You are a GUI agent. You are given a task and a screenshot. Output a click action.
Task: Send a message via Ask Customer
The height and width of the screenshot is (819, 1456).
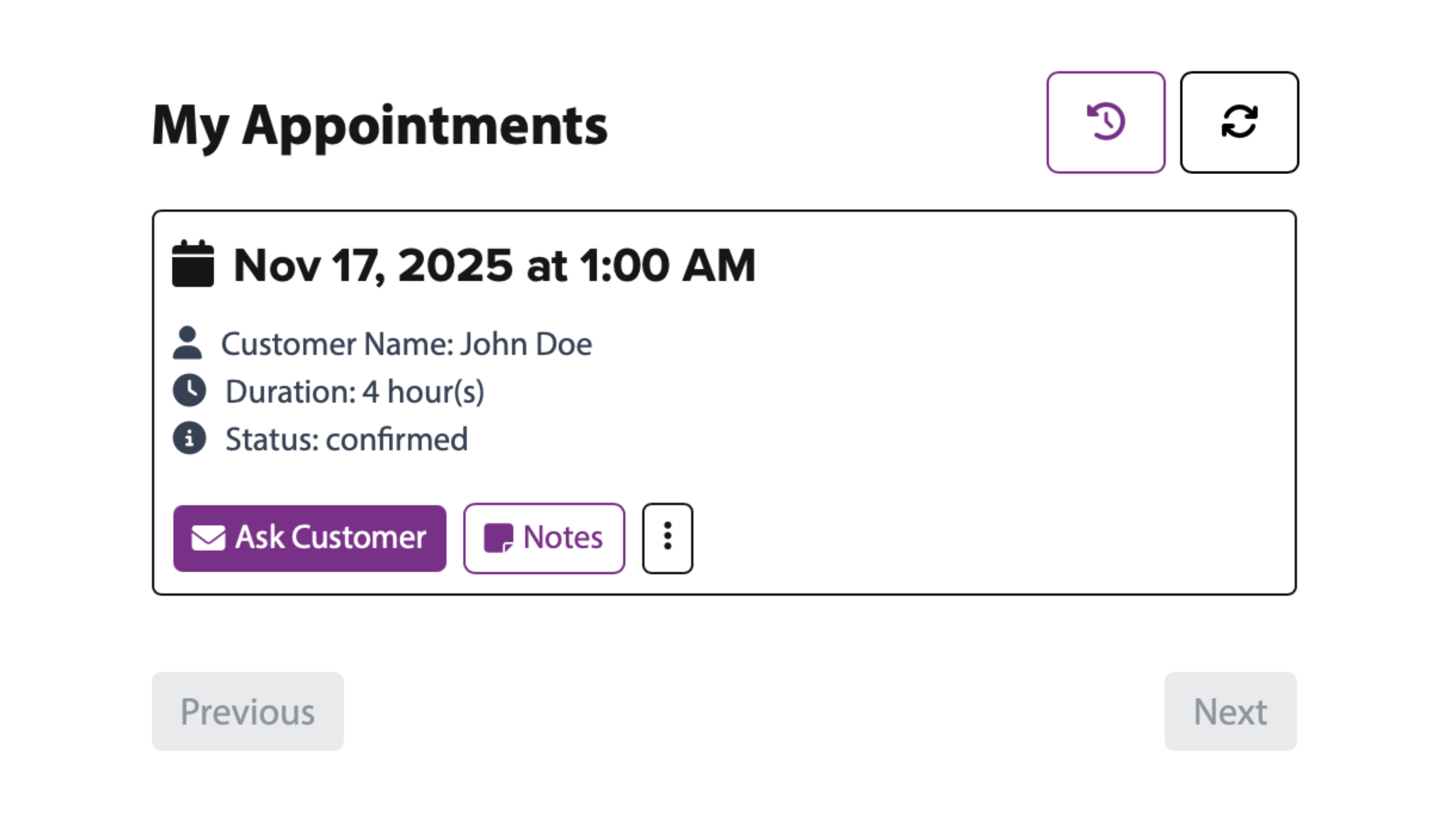coord(309,537)
